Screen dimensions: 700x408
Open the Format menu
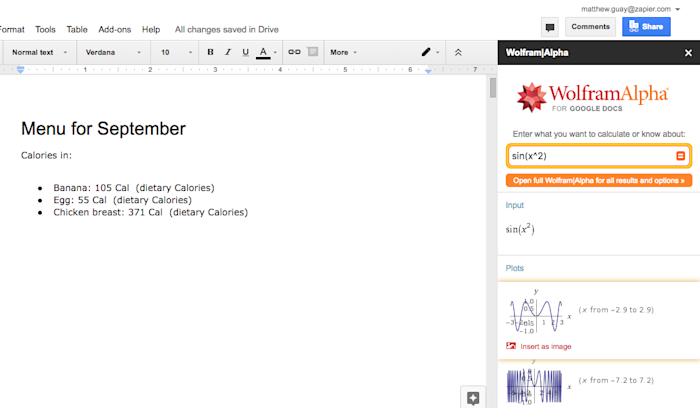(12, 29)
